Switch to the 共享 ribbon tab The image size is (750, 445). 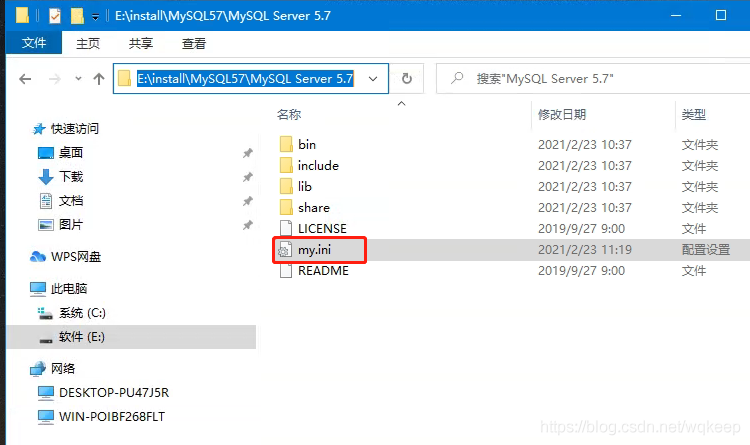click(141, 44)
